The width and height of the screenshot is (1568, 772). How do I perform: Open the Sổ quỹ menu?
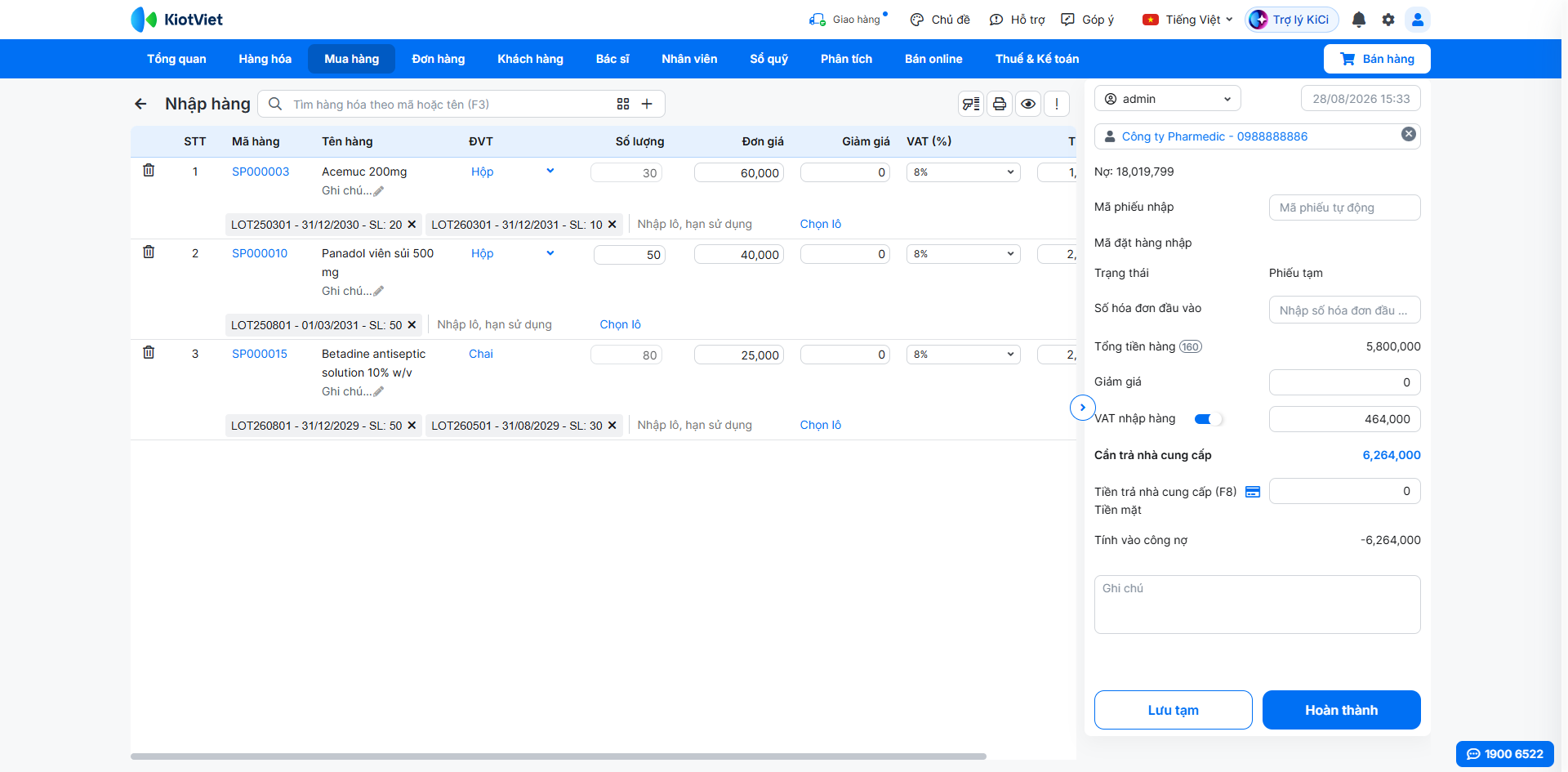tap(769, 59)
